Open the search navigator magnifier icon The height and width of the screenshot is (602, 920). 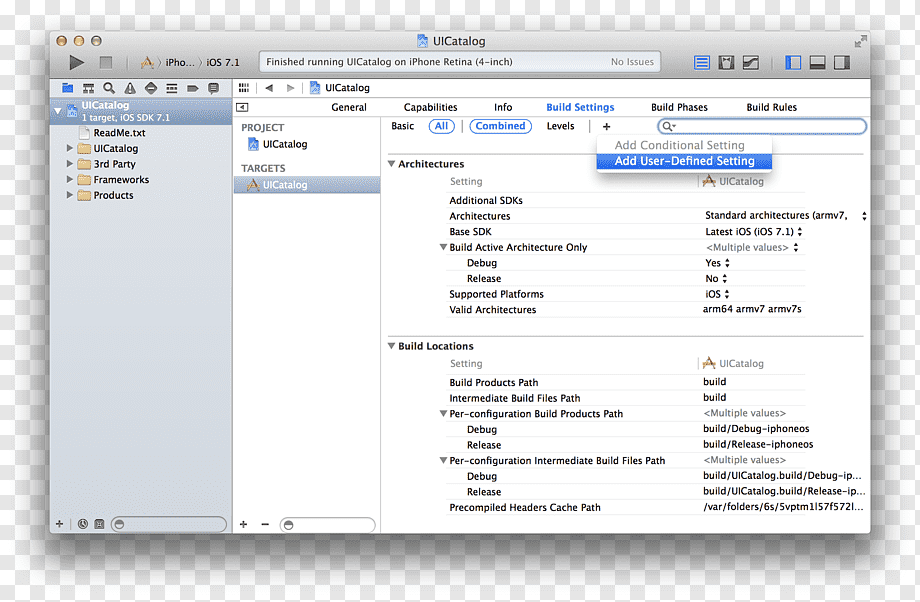click(109, 88)
